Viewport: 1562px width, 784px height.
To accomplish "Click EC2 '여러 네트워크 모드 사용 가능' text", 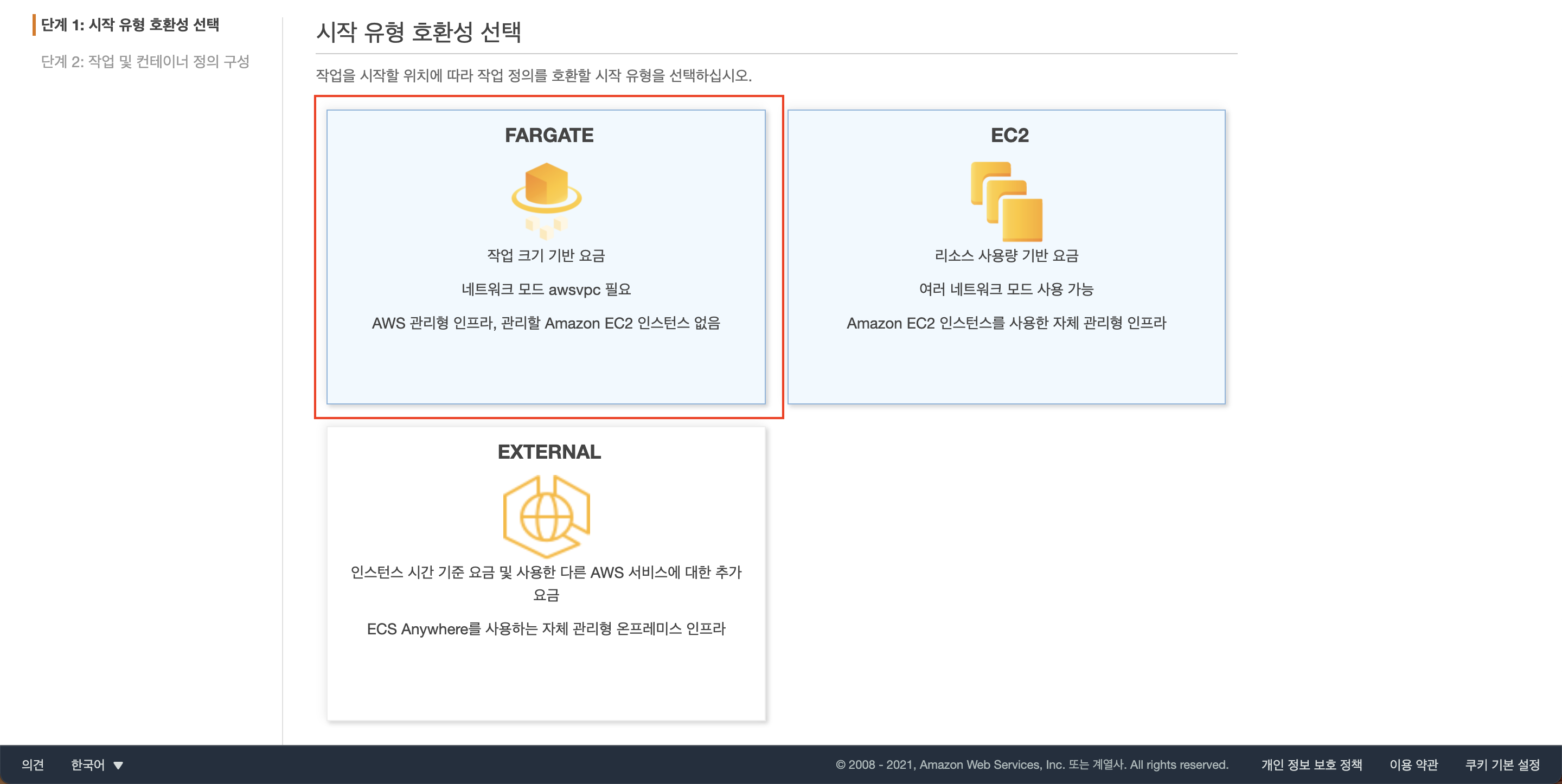I will coord(1006,289).
